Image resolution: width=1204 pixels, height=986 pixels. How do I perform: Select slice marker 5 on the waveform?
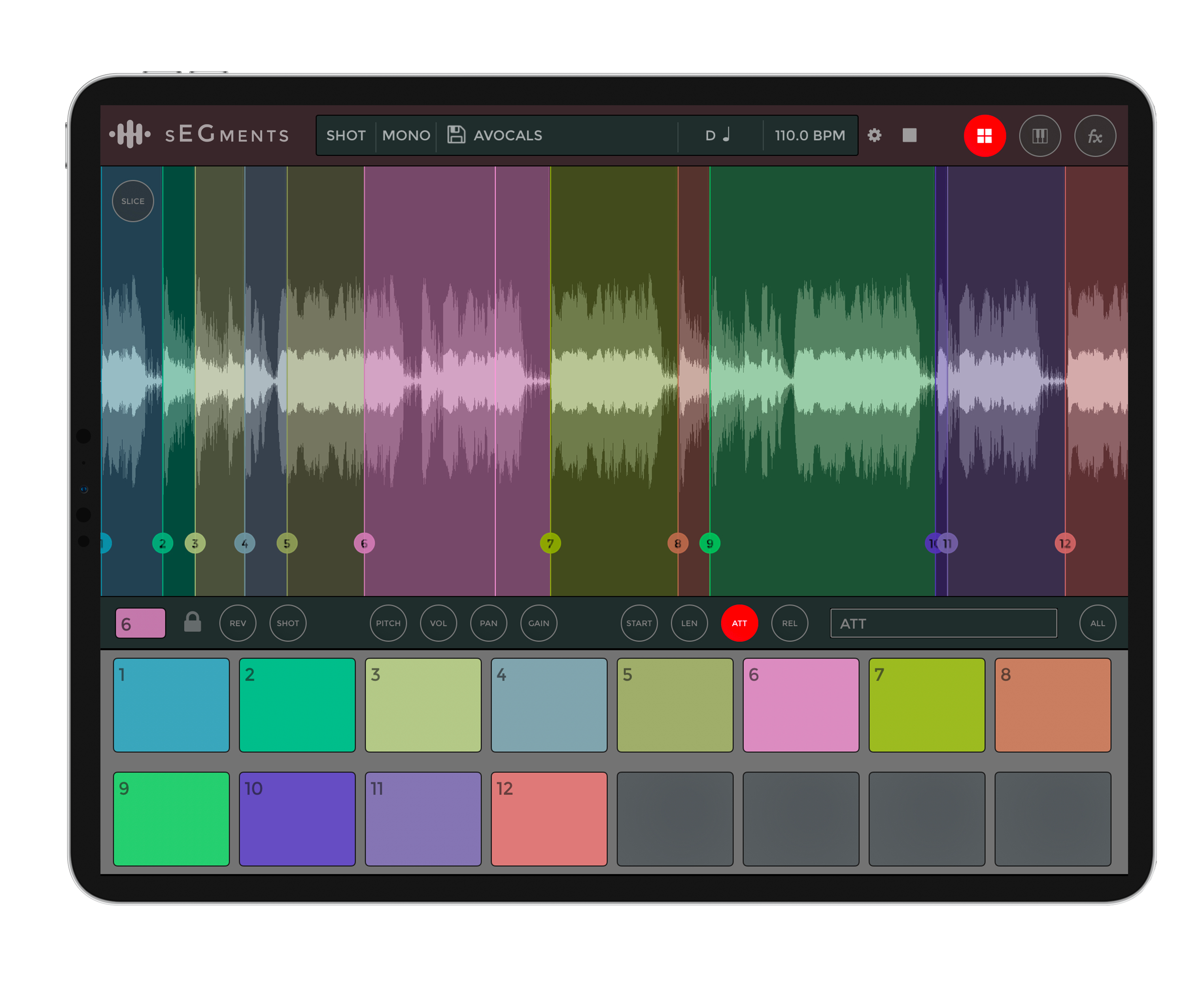(x=287, y=543)
